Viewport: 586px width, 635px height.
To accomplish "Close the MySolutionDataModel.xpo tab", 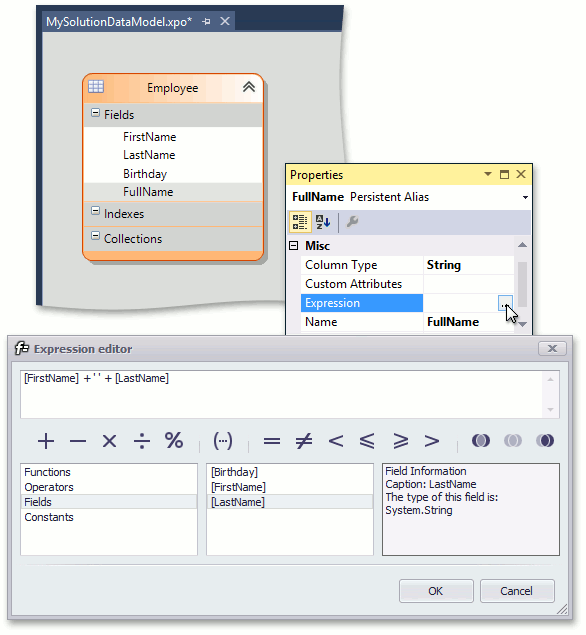I will point(225,21).
